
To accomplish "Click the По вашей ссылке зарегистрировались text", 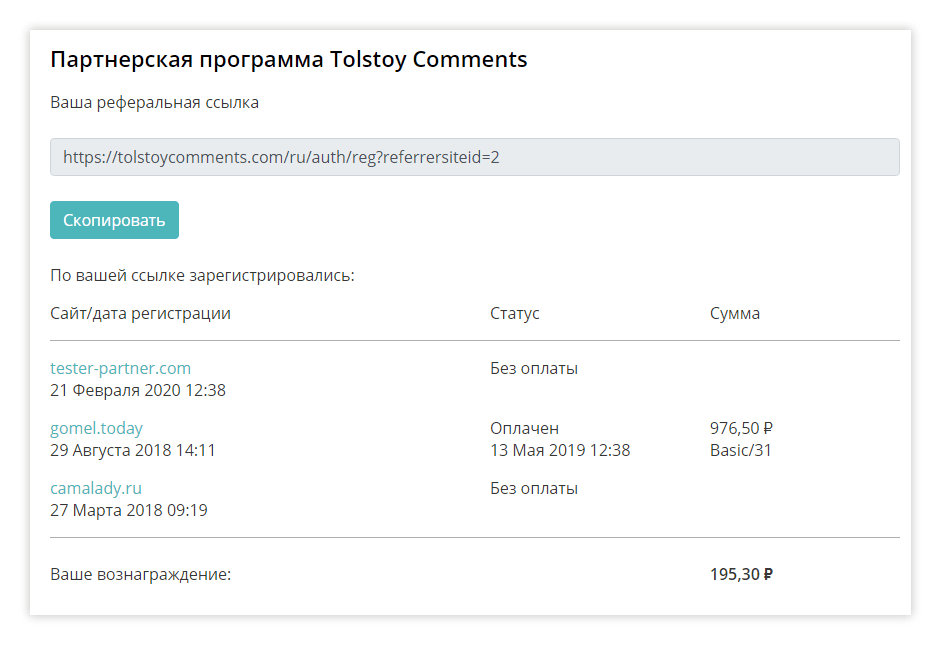I will point(203,276).
